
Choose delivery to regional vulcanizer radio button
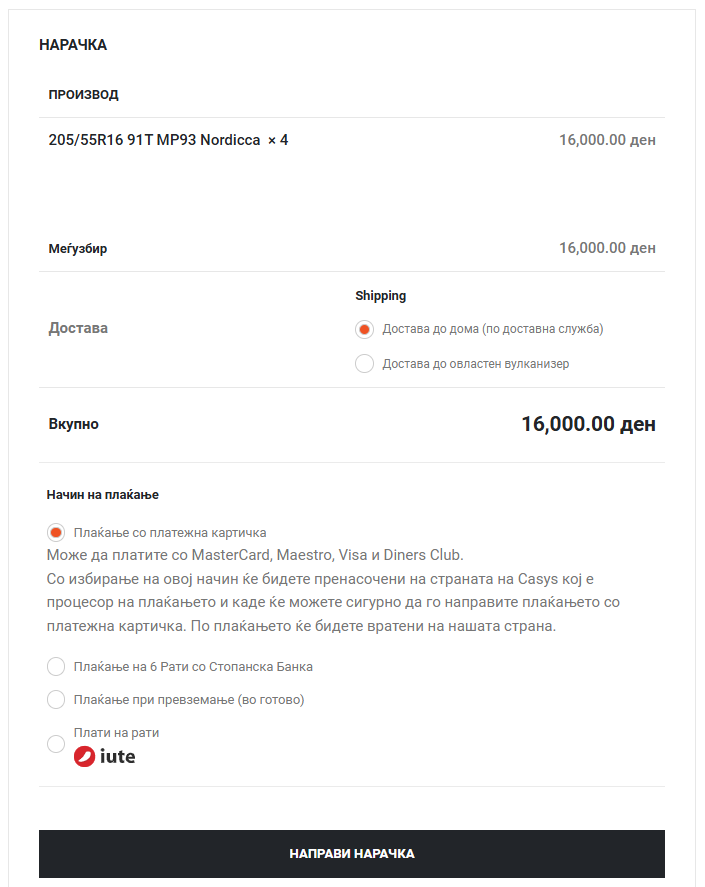[364, 364]
